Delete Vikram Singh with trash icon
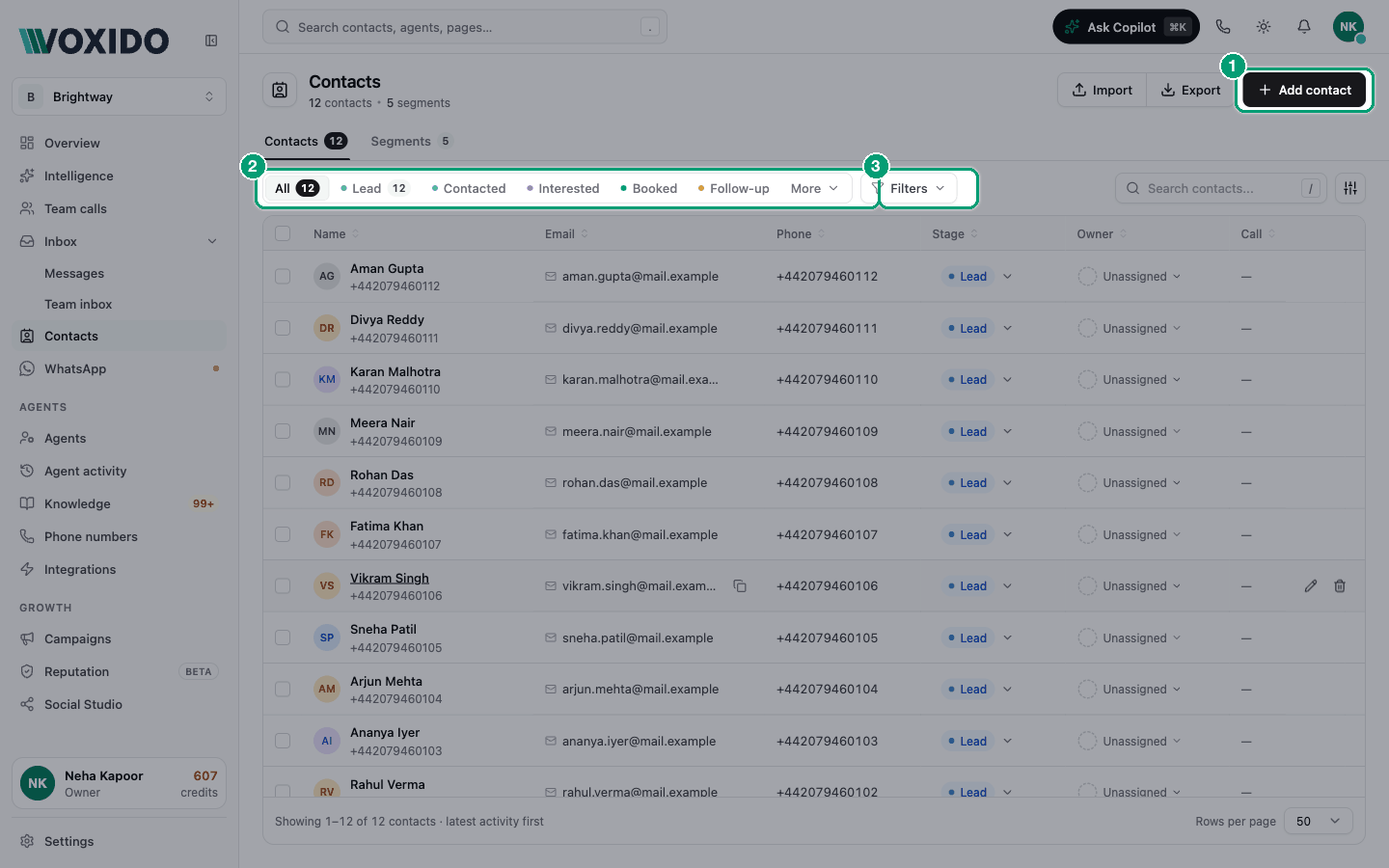 pyautogui.click(x=1340, y=585)
